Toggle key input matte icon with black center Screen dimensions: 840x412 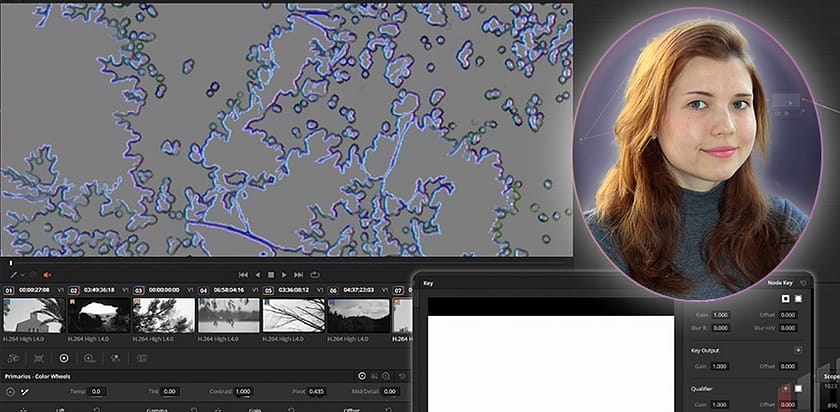coord(786,298)
